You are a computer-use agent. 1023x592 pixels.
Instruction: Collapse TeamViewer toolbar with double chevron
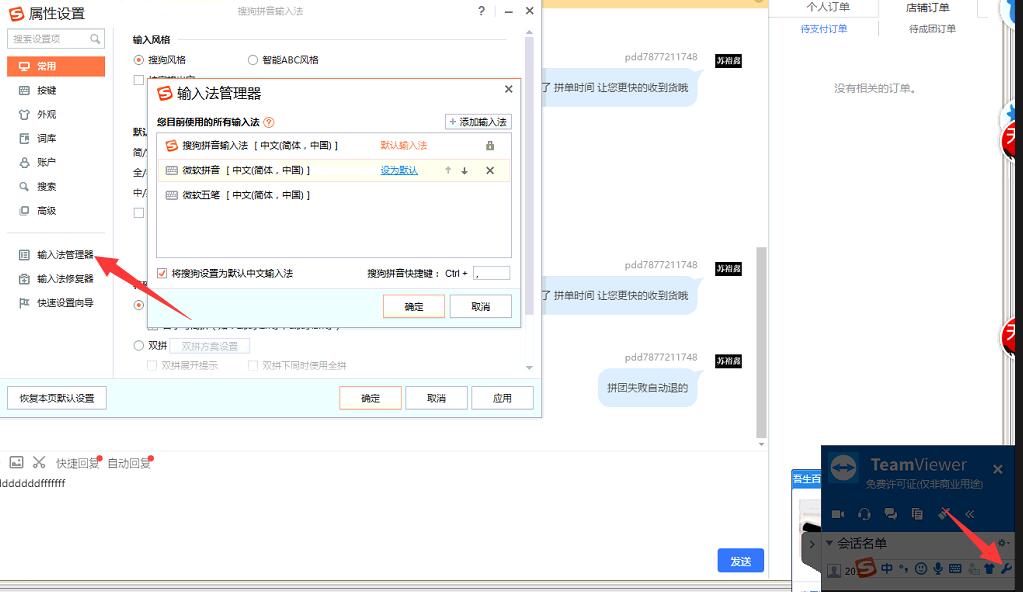[x=970, y=514]
